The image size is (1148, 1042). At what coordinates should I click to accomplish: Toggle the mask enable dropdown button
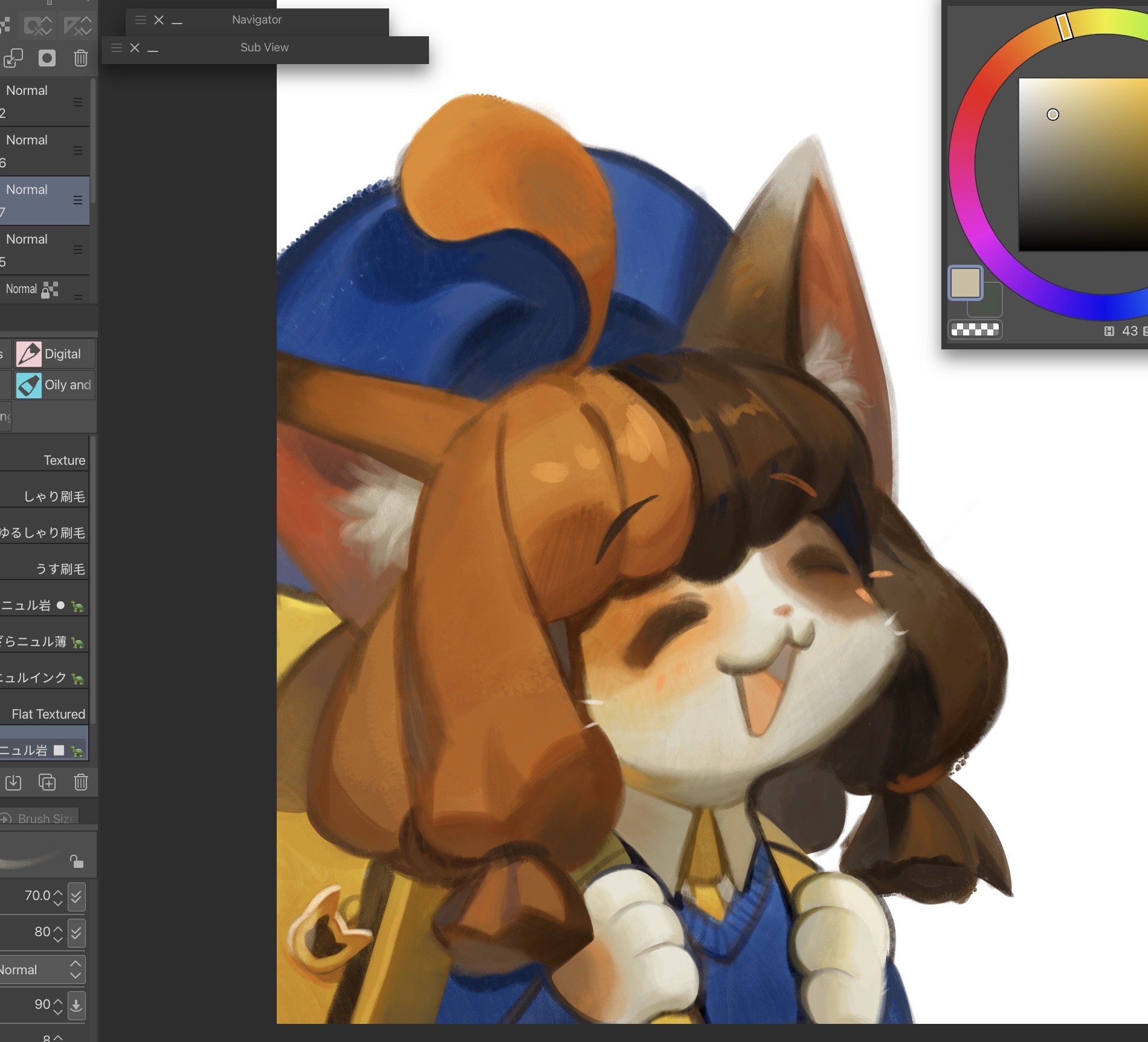click(39, 25)
